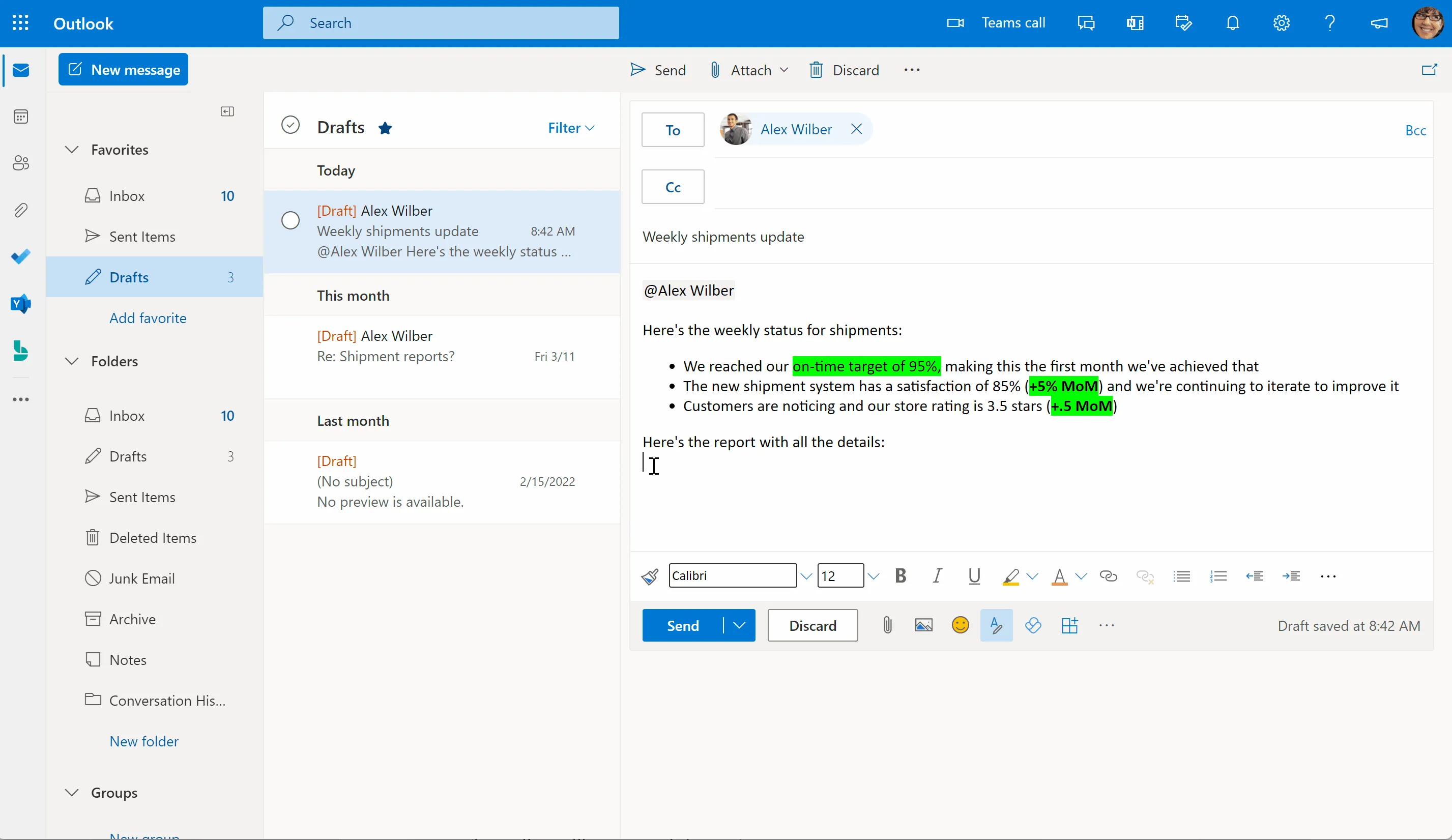
Task: Open the Filter dropdown in Drafts
Action: click(x=570, y=127)
